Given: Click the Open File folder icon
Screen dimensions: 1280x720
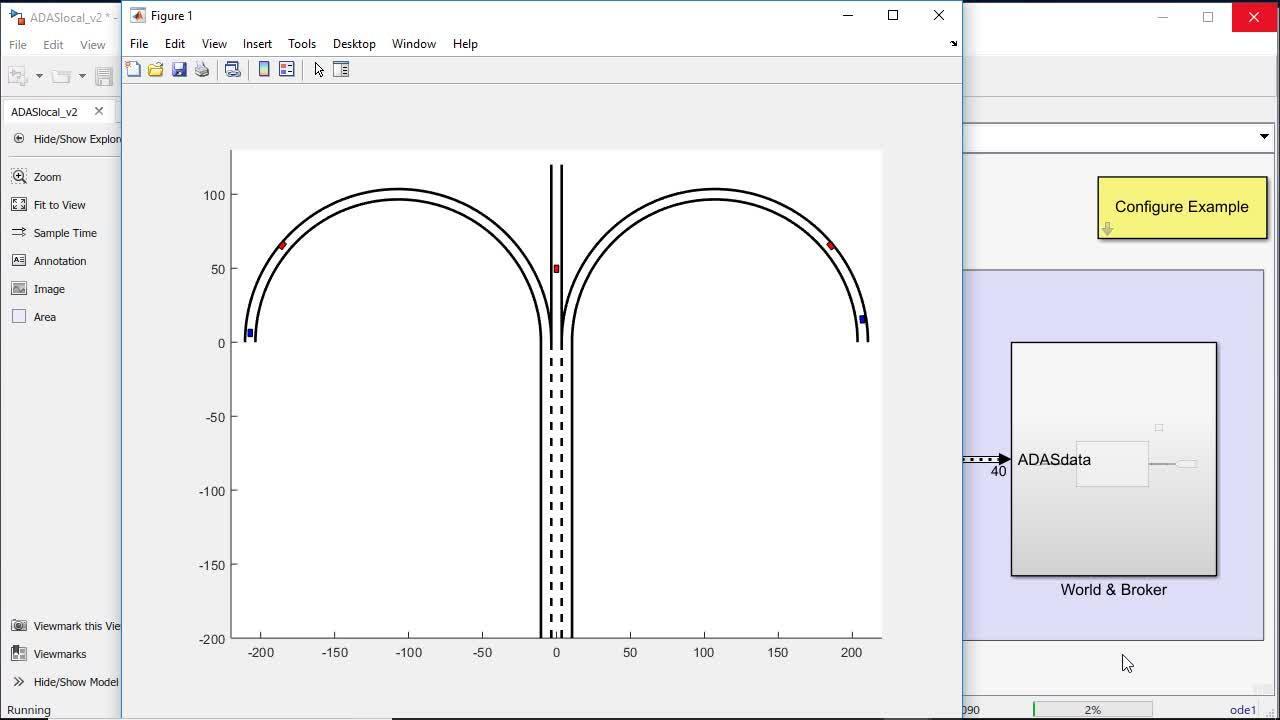Looking at the screenshot, I should [156, 69].
